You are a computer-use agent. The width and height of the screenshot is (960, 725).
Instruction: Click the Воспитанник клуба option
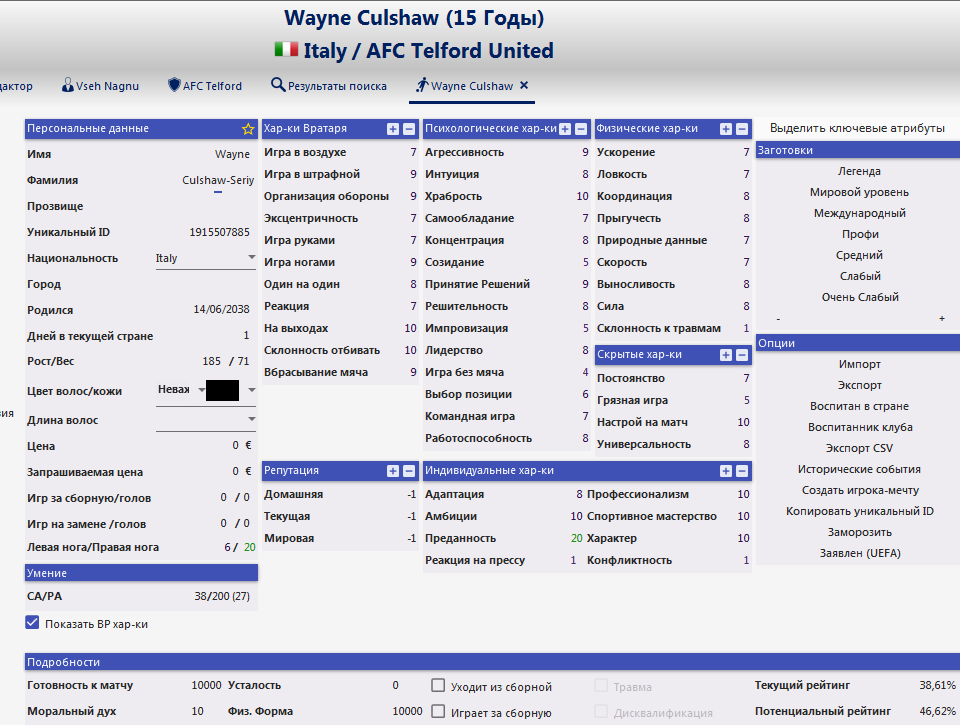pyautogui.click(x=860, y=427)
